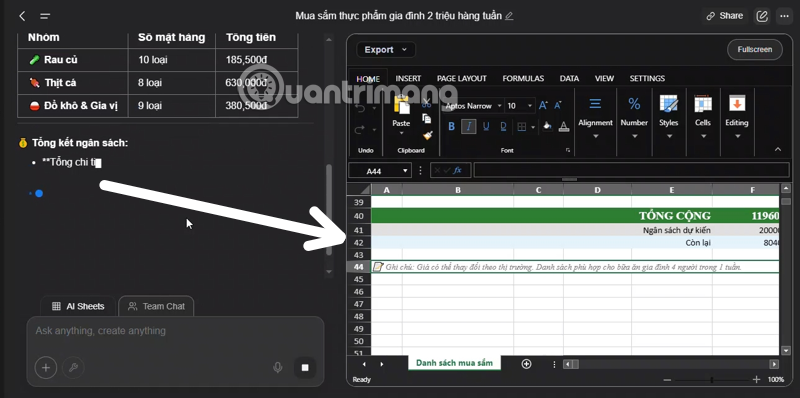Switch to the FORMULAS ribbon tab
Viewport: 800px width, 398px height.
tap(523, 79)
